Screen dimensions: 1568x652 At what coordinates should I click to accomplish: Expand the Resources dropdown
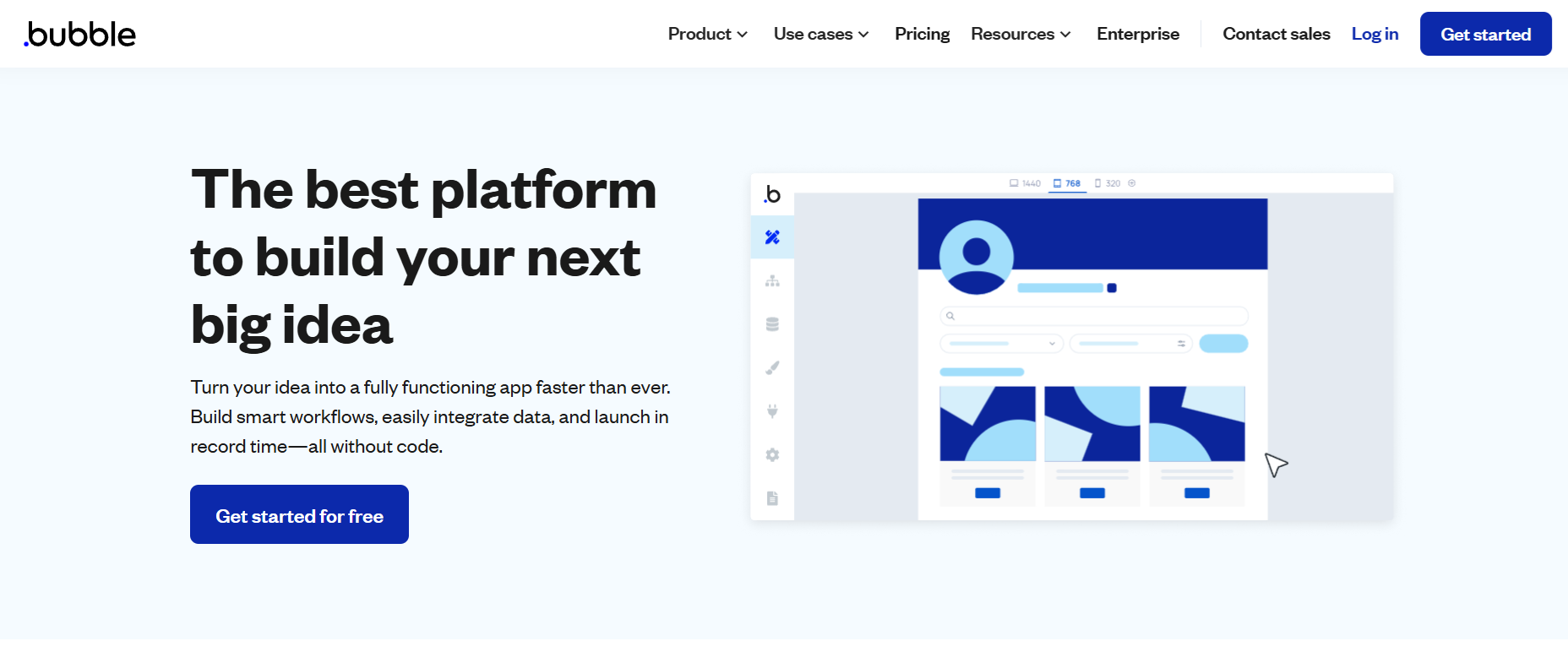point(1021,34)
